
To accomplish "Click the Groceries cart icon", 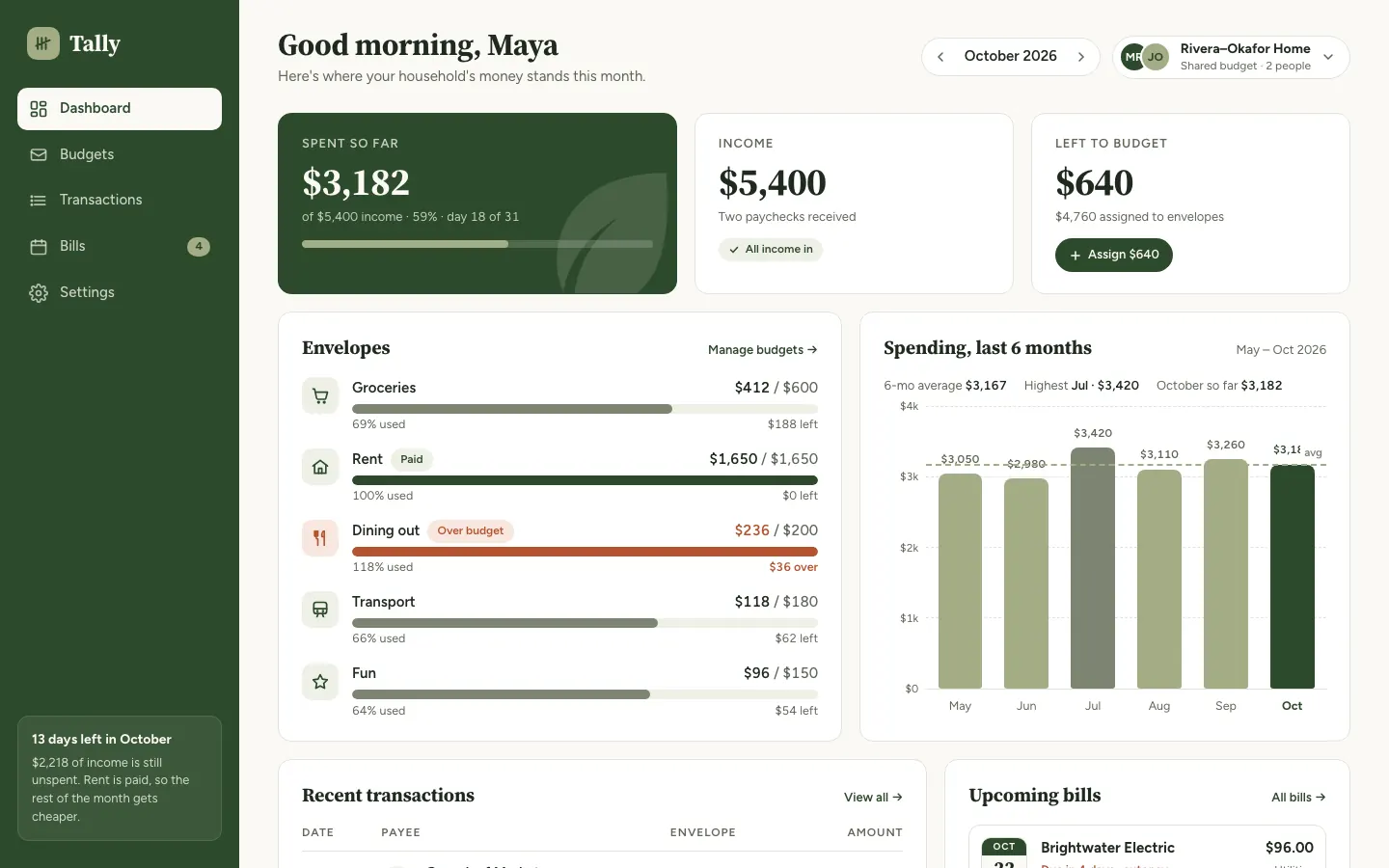I will pos(320,395).
